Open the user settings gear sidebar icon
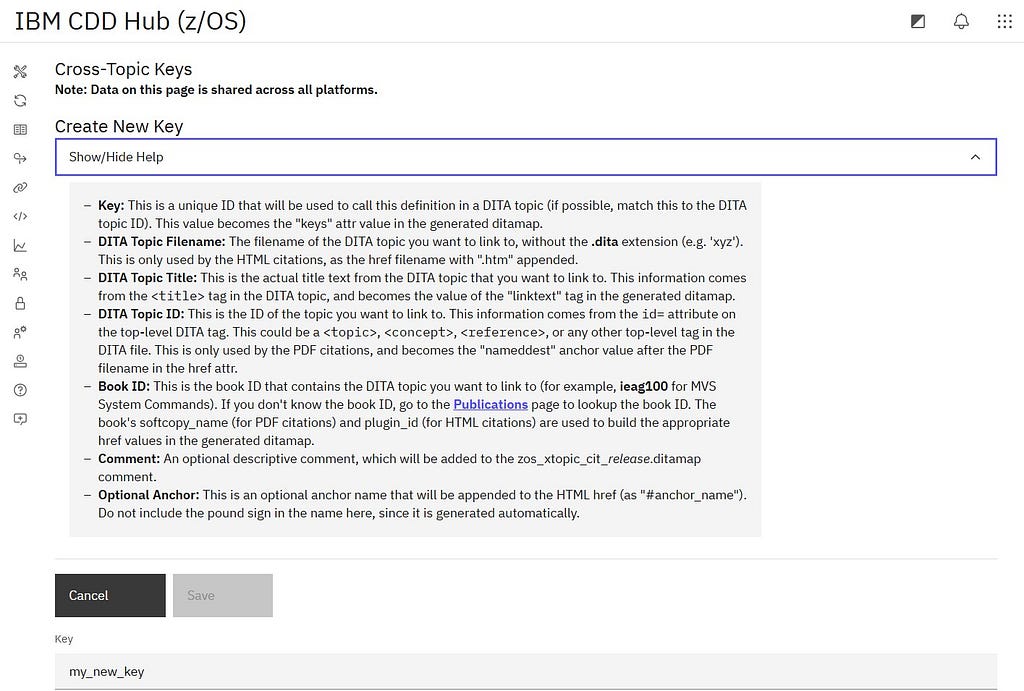The width and height of the screenshot is (1024, 691). [20, 332]
